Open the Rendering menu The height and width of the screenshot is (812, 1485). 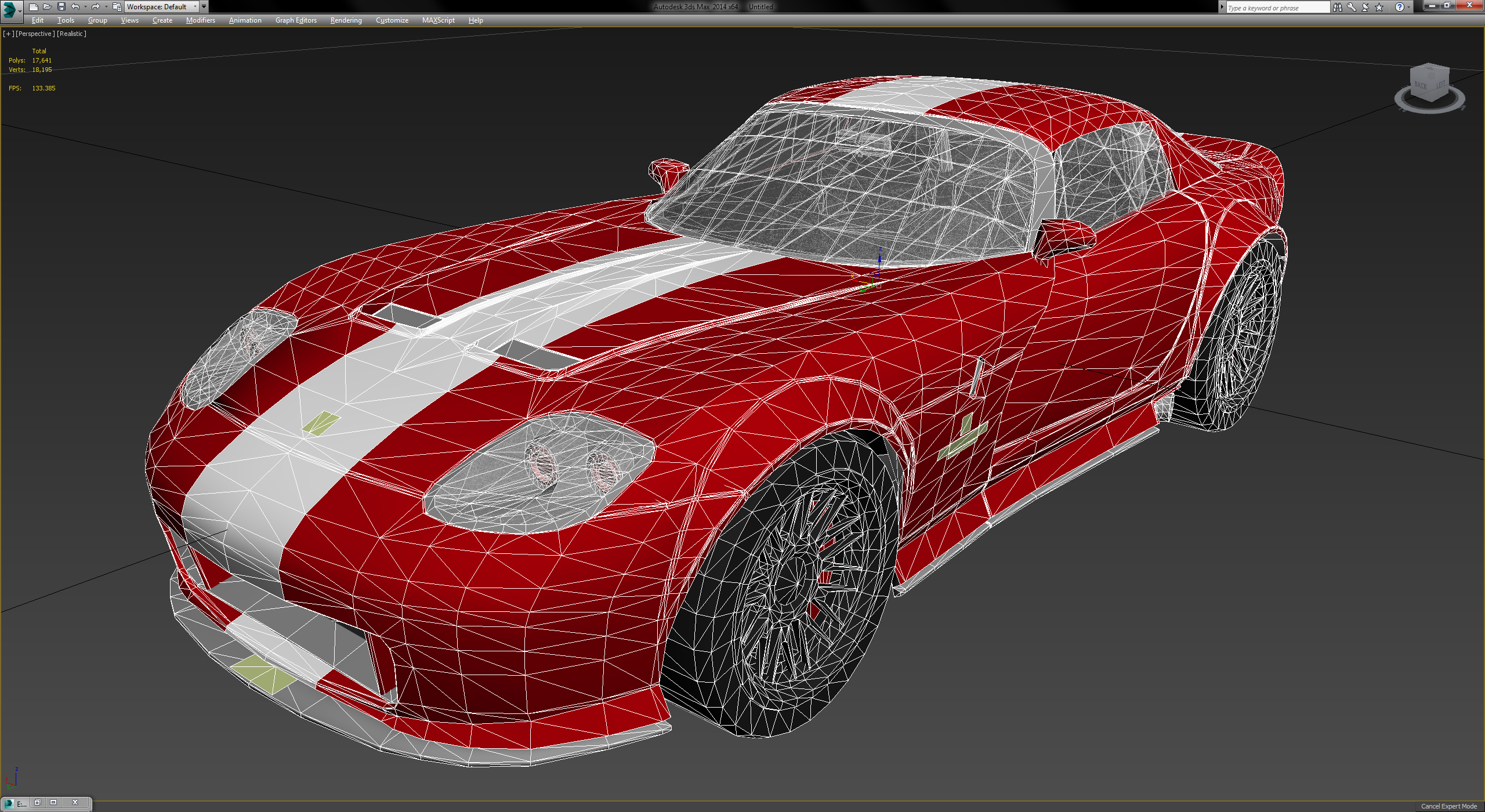point(345,20)
